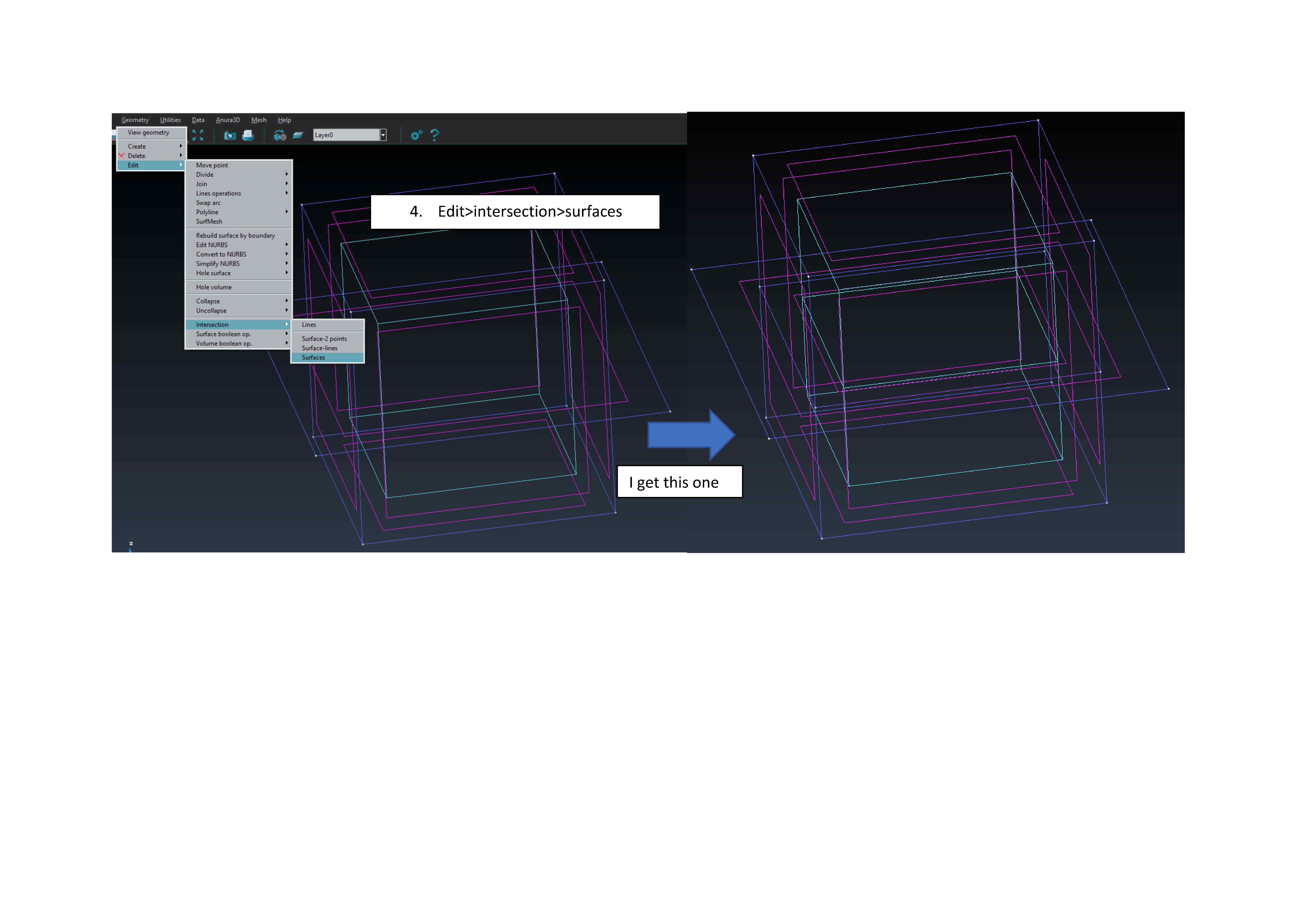Expand Edit NURBS submenu
Image resolution: width=1307 pixels, height=924 pixels.
pyautogui.click(x=238, y=245)
